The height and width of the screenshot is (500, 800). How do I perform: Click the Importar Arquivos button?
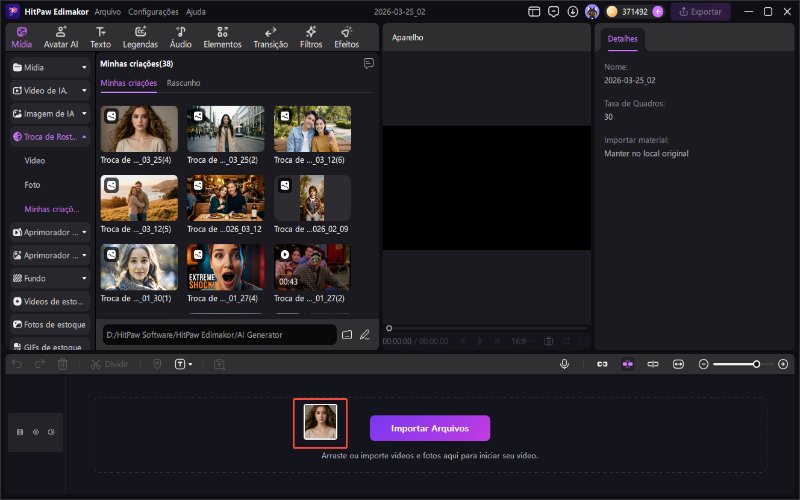click(430, 428)
